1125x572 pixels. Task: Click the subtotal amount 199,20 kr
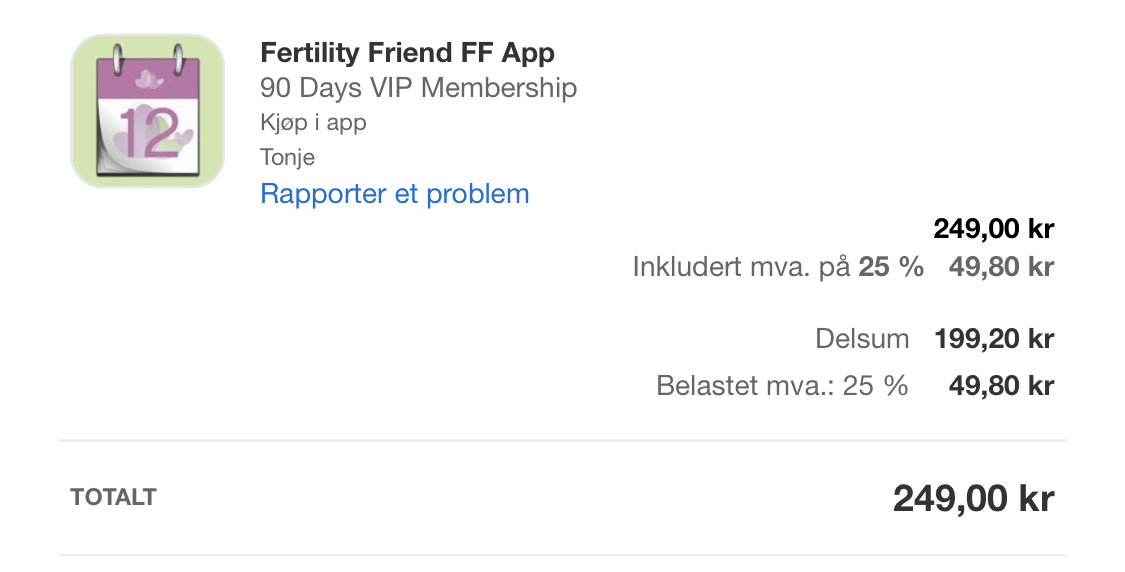click(x=993, y=339)
